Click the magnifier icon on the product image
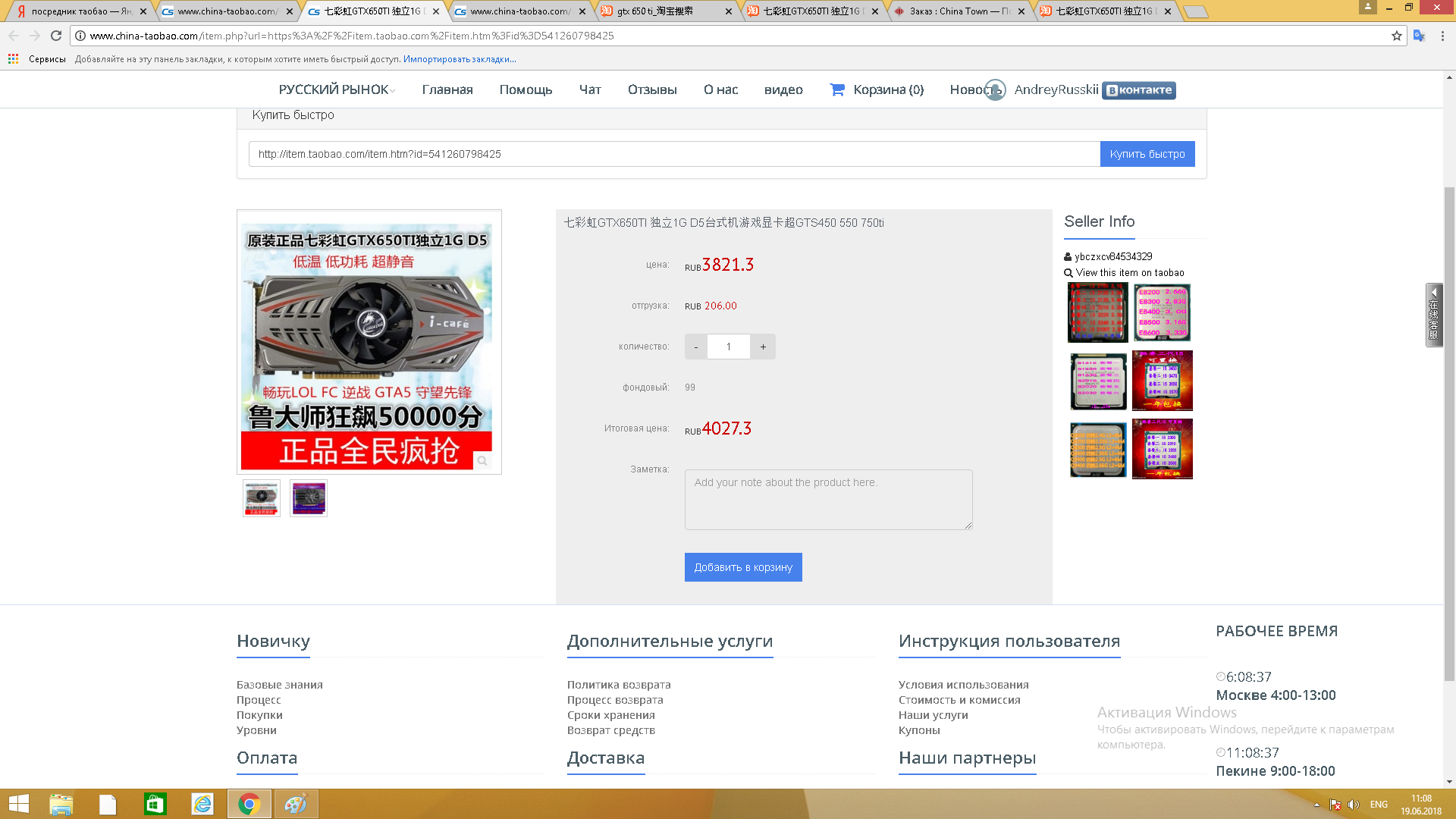Viewport: 1456px width, 819px height. [x=482, y=461]
